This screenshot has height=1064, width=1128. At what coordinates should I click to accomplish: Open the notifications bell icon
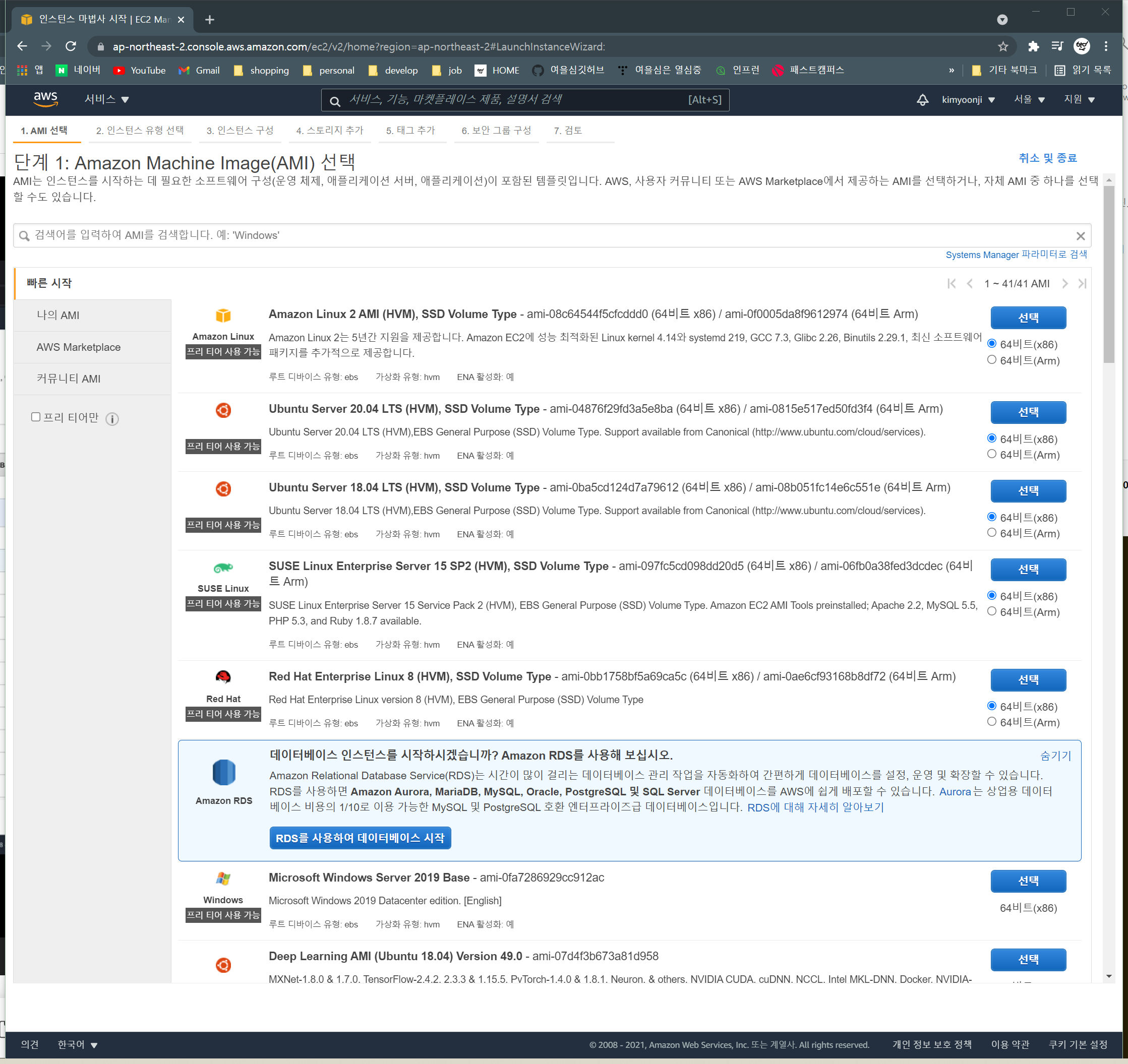coord(923,100)
